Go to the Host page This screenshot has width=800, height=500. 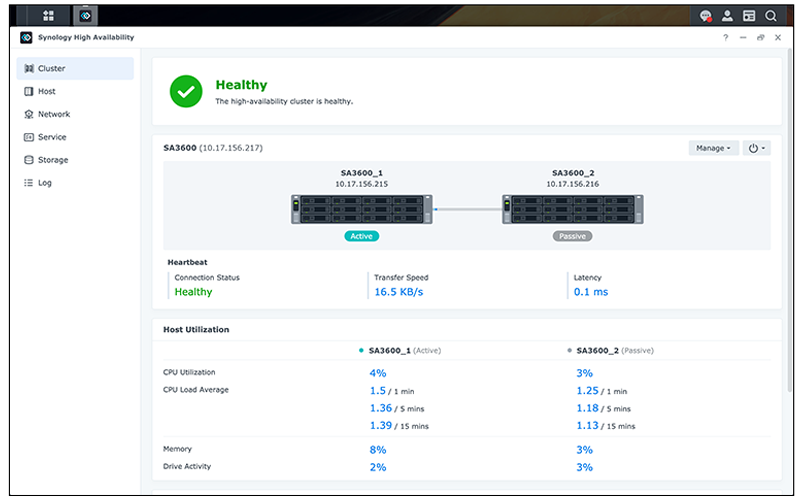pyautogui.click(x=75, y=91)
